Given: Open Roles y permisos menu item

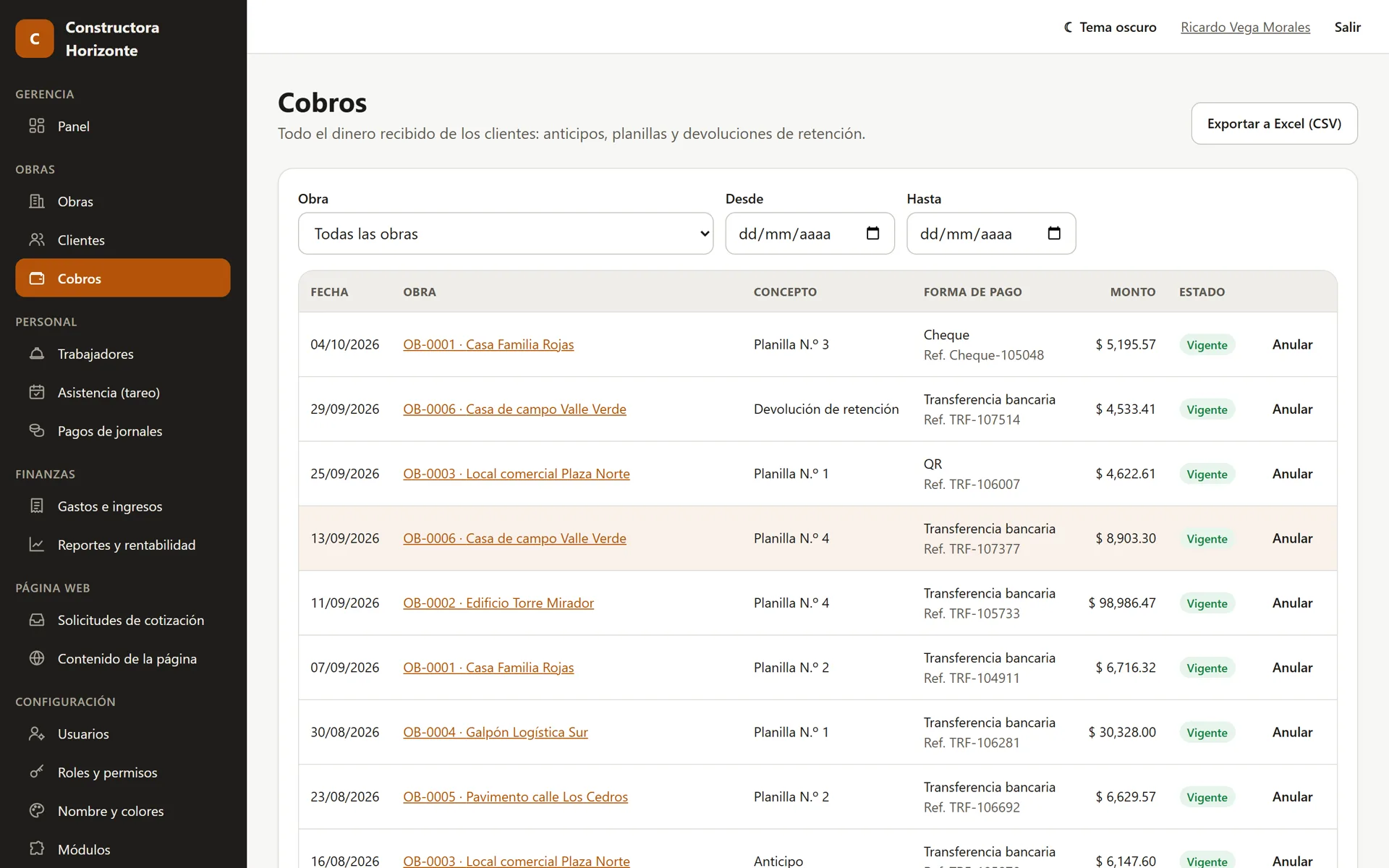Looking at the screenshot, I should (x=123, y=772).
